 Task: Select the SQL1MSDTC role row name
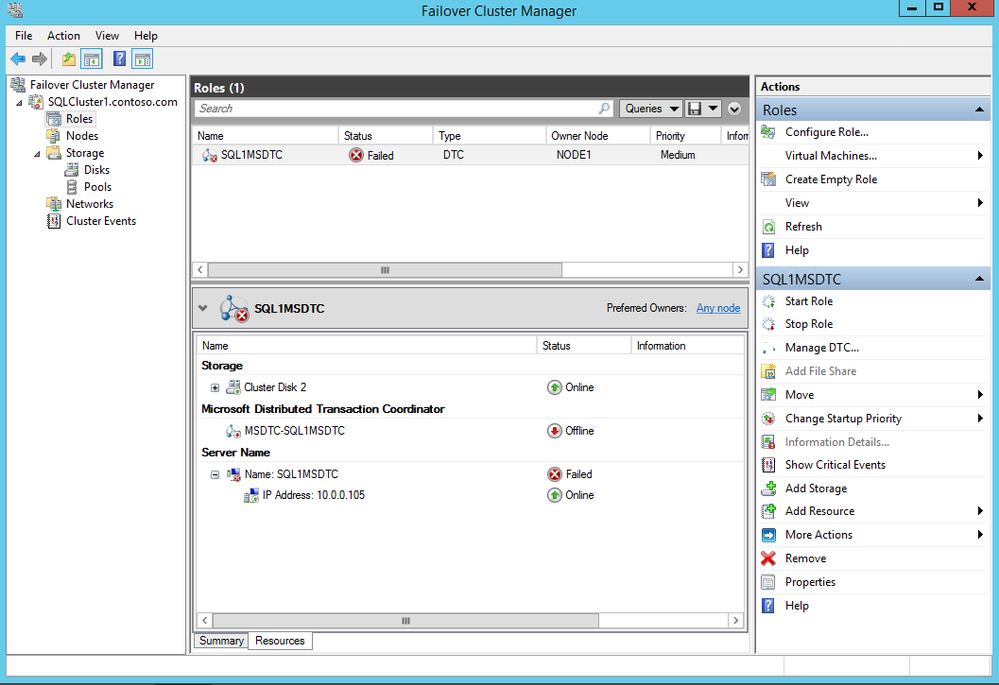click(252, 155)
